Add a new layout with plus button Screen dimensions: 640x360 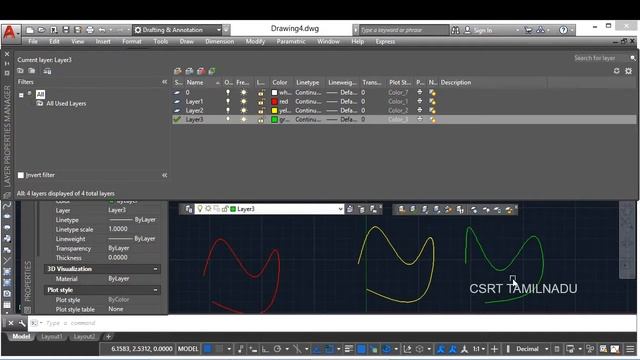coord(109,337)
